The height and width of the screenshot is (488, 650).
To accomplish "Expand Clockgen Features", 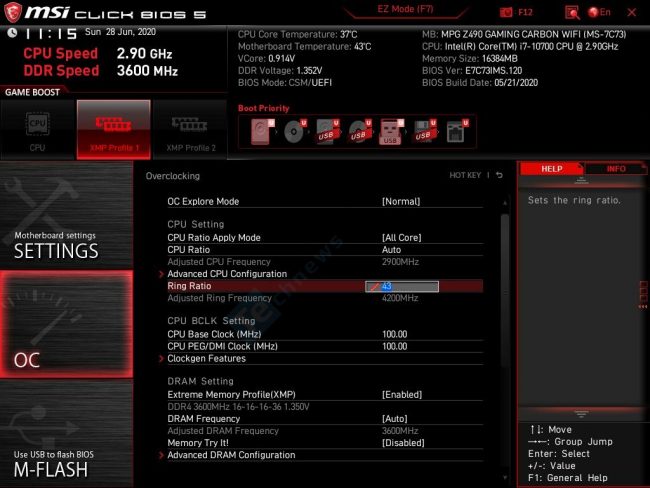I will (206, 358).
